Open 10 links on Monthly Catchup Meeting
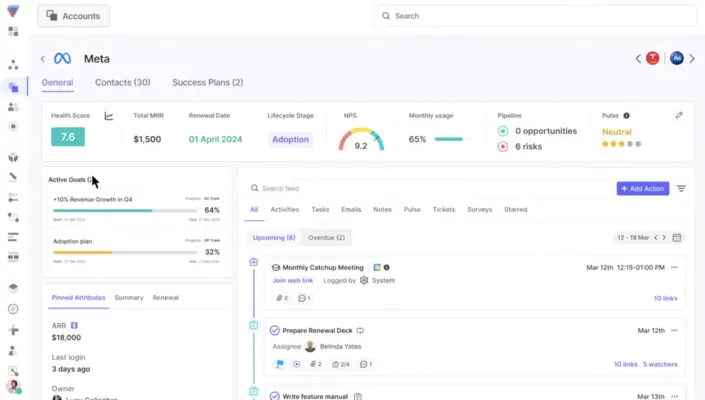Screen dimensions: 705x400 coord(665,298)
